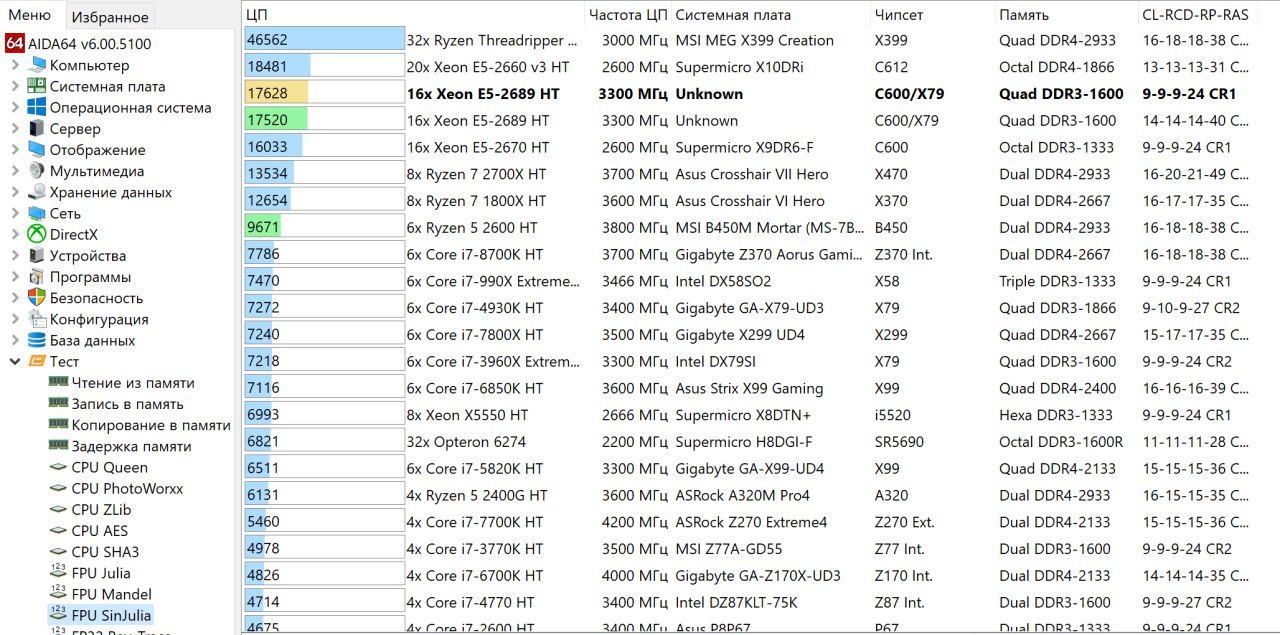Open the CPU SHA3 benchmark

(x=105, y=552)
